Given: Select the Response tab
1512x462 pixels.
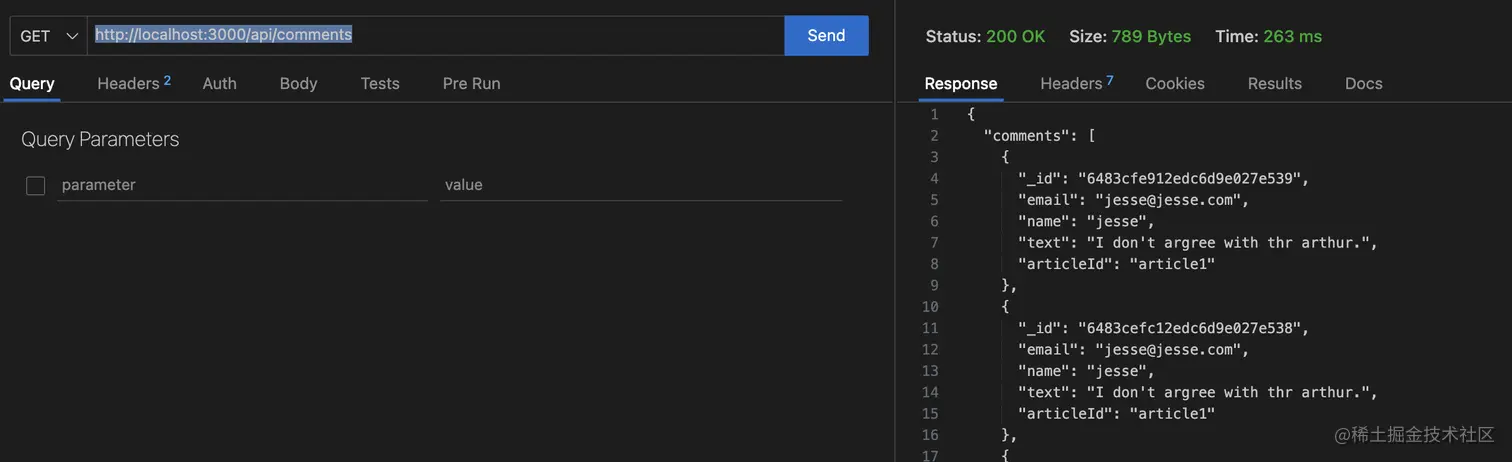Looking at the screenshot, I should tap(960, 84).
